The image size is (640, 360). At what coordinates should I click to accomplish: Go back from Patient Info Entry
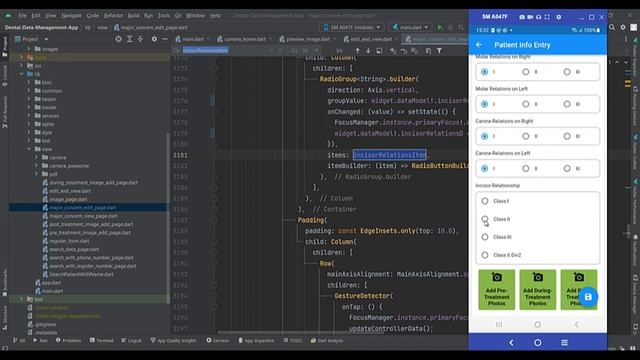click(479, 45)
